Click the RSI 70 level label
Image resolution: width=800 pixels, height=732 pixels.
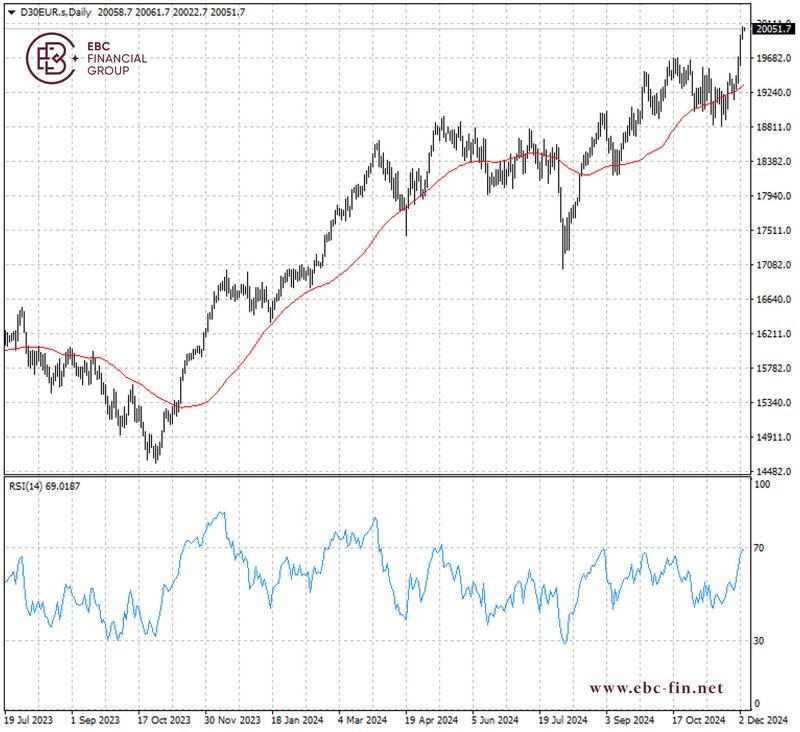[760, 548]
